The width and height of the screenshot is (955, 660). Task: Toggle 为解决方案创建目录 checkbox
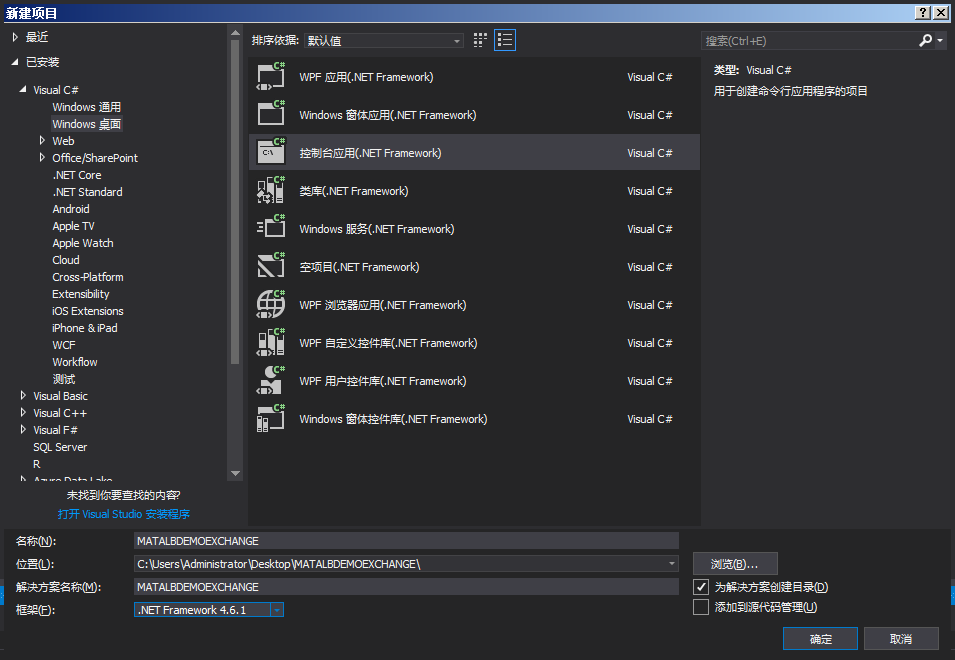point(701,587)
